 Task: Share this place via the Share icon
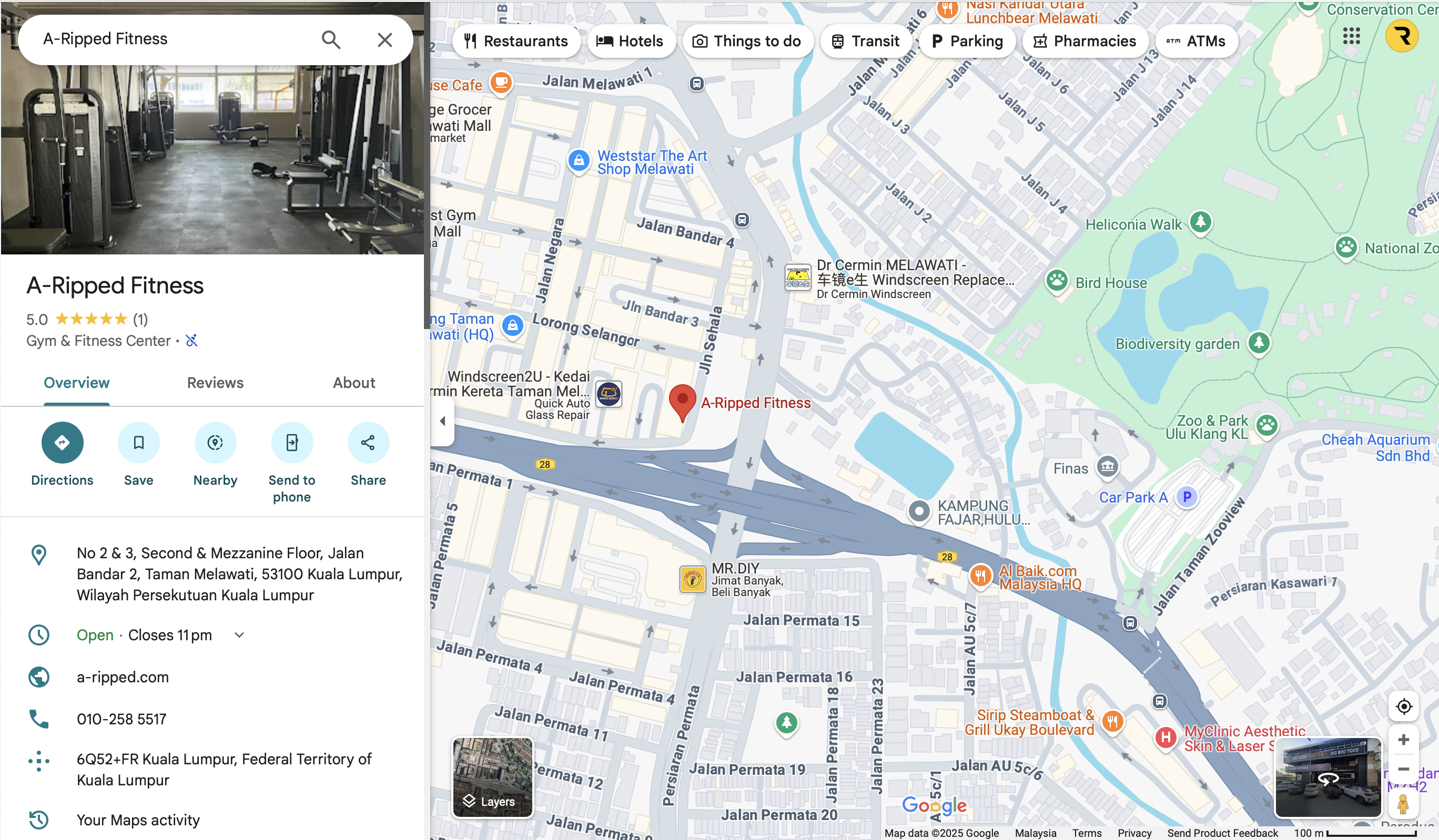coord(368,442)
